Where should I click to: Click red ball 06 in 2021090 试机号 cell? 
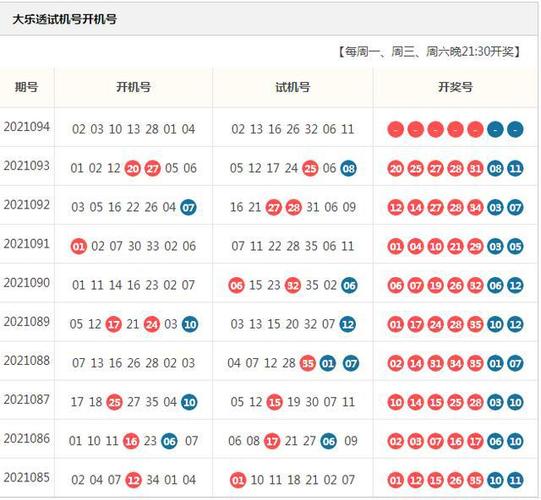pyautogui.click(x=236, y=285)
